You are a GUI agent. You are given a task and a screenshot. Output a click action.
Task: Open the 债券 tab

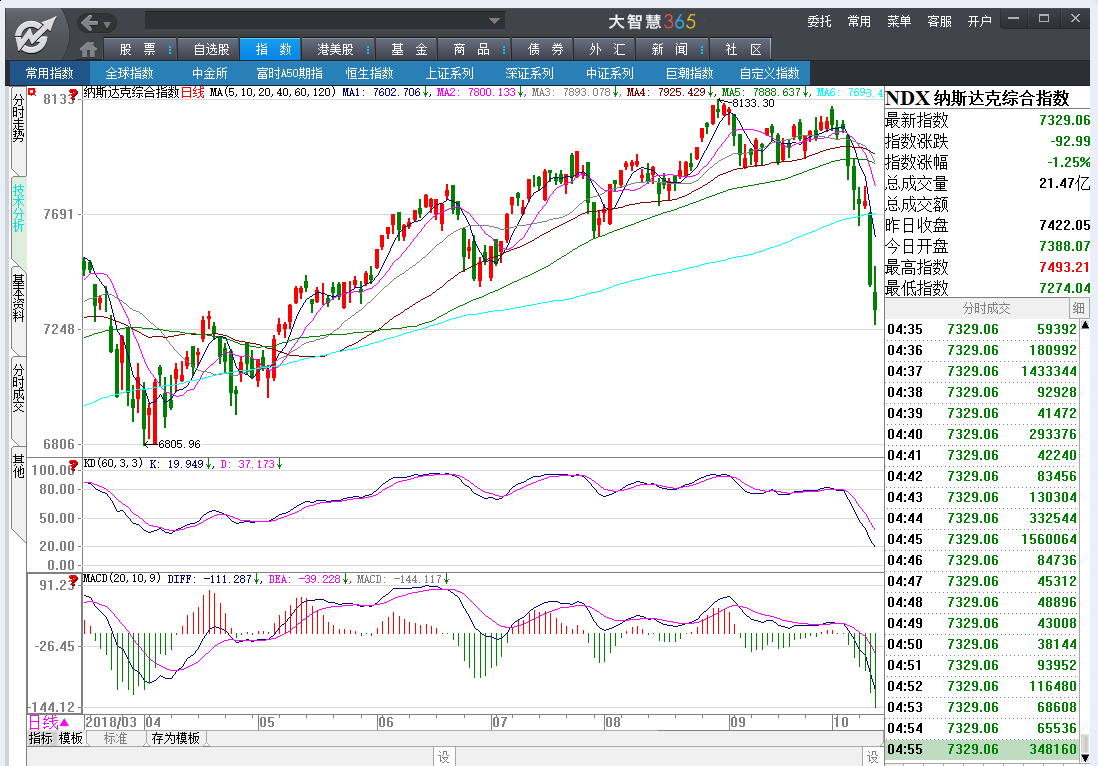545,49
